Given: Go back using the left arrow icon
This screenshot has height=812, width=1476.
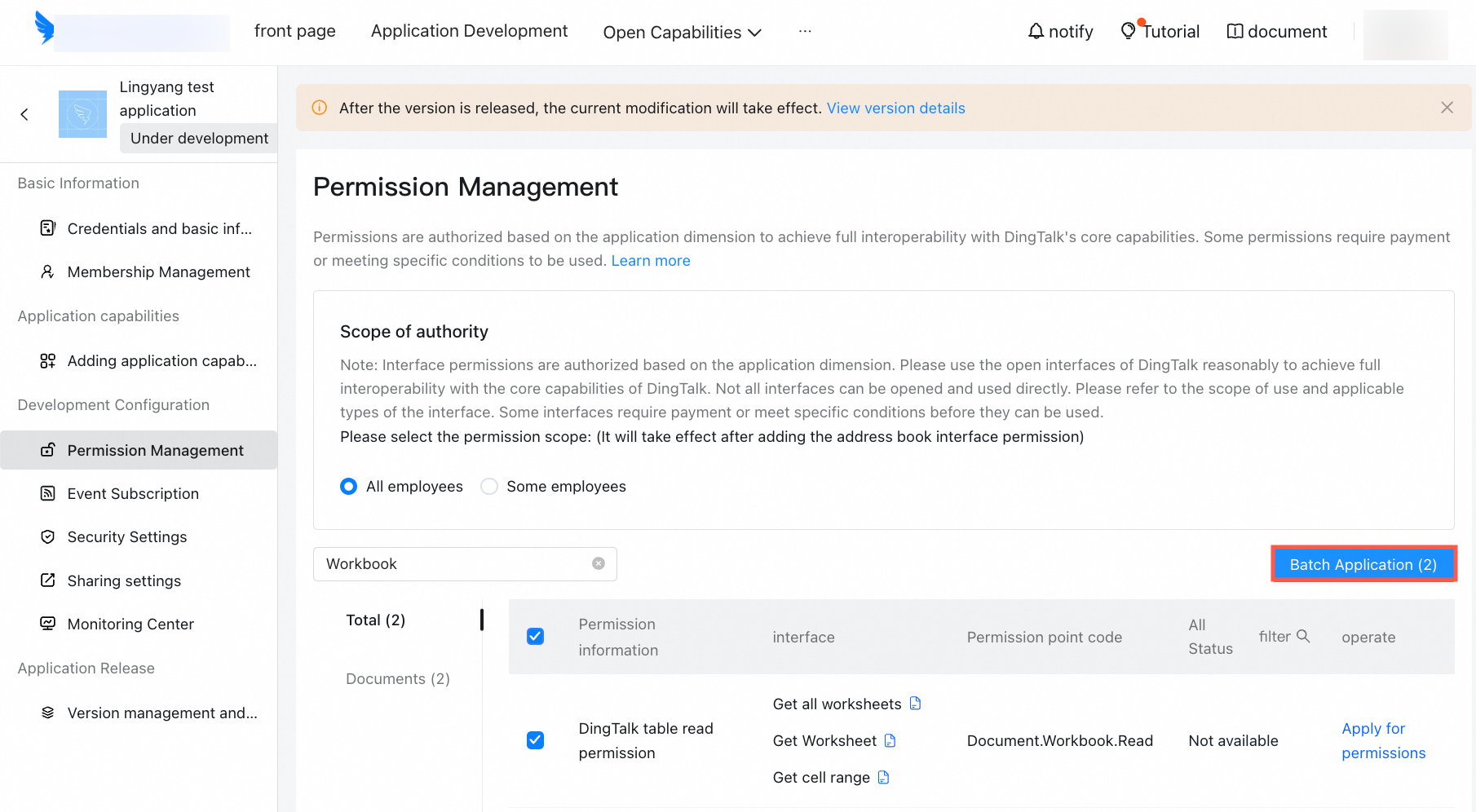Looking at the screenshot, I should pyautogui.click(x=24, y=114).
